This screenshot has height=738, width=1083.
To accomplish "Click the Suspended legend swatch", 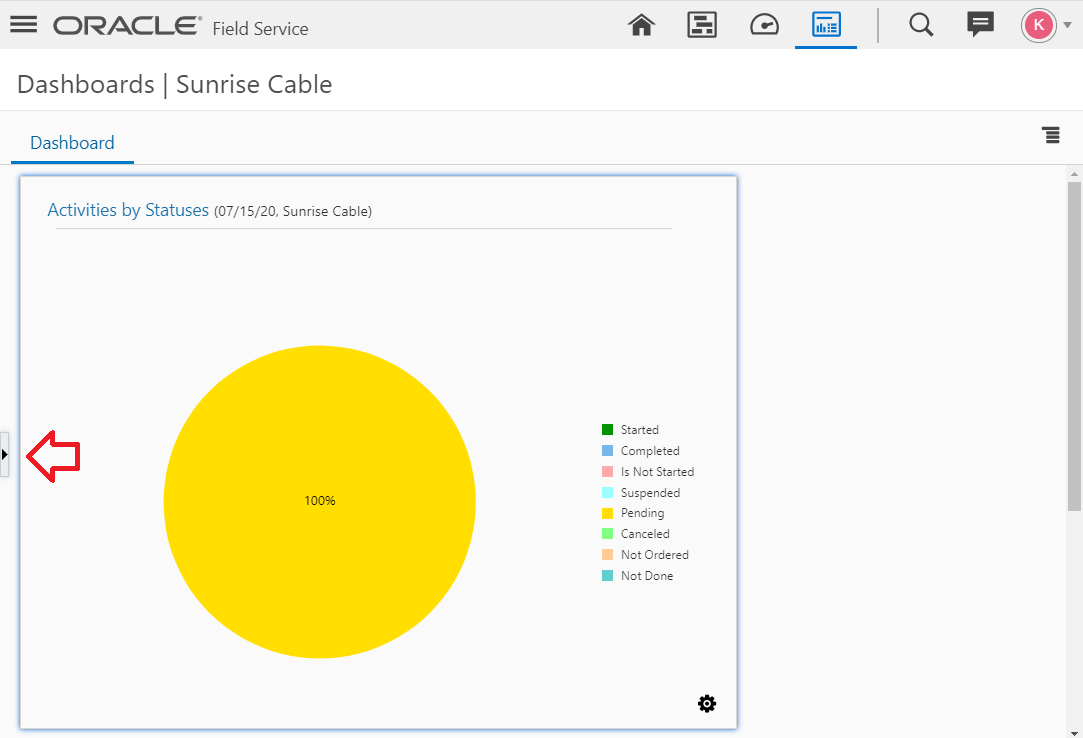I will tap(607, 493).
